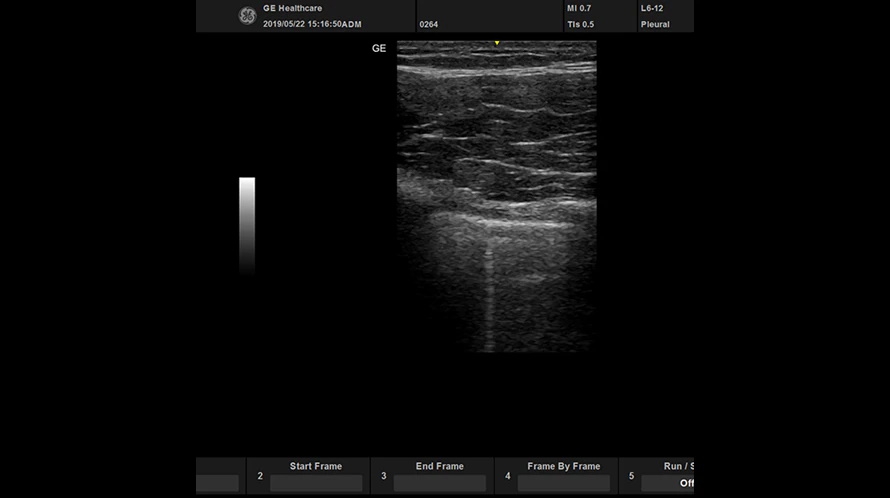Click the number 5 softkey label
Screen dimensions: 890x498
(x=631, y=476)
